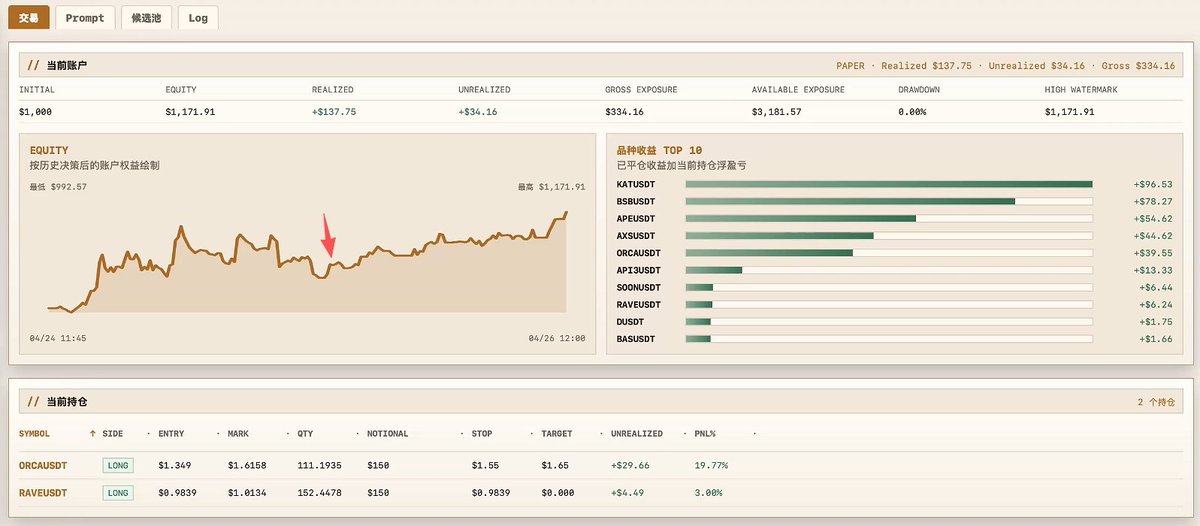Click the 最低 $992.57 chart label
The image size is (1200, 526).
tap(58, 187)
